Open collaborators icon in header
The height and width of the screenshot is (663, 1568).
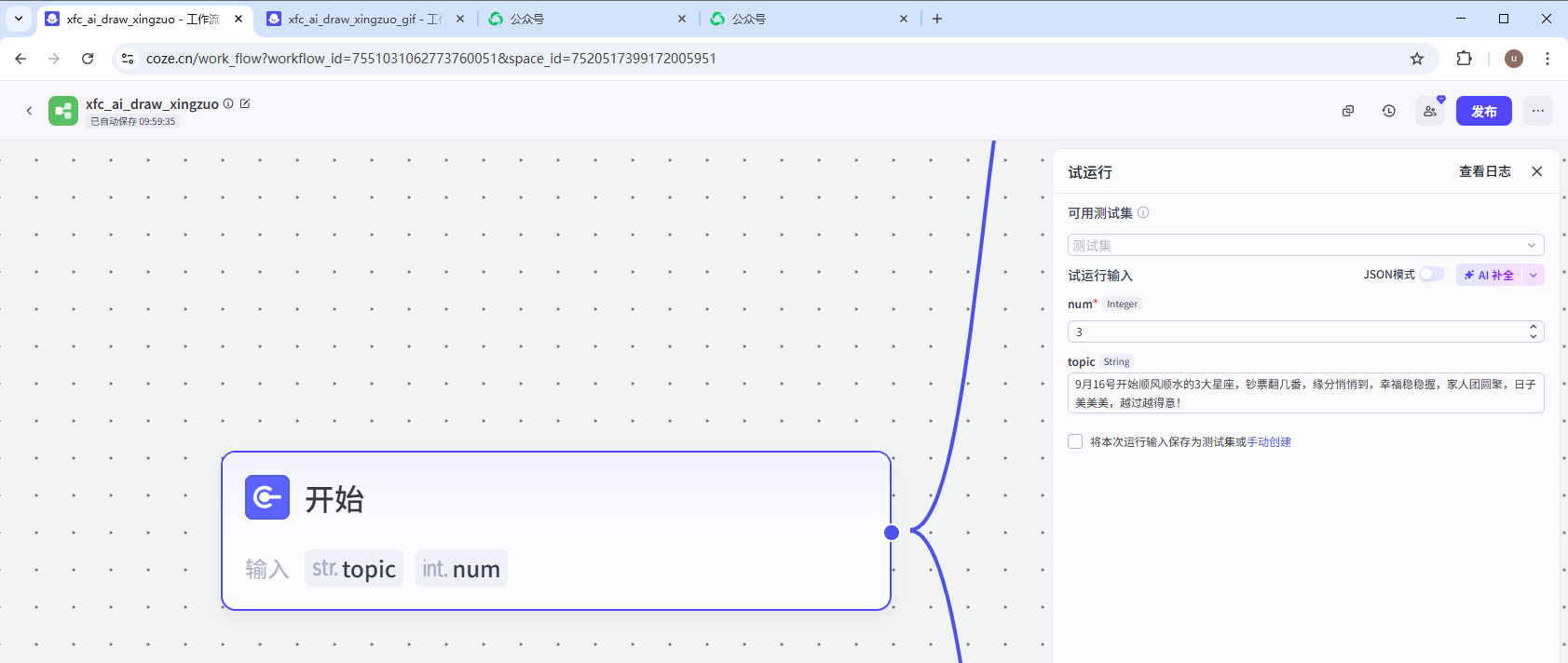tap(1430, 111)
